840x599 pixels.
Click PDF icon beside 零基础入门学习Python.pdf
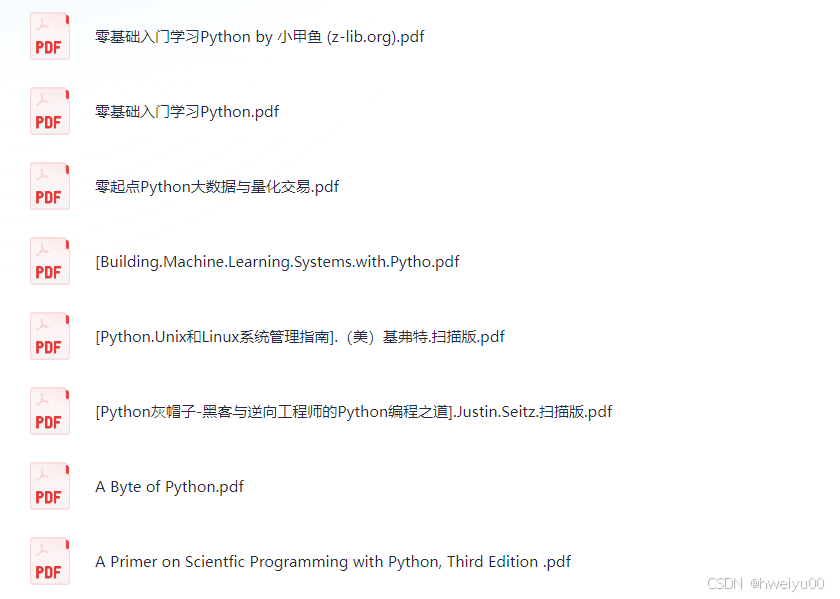(50, 111)
